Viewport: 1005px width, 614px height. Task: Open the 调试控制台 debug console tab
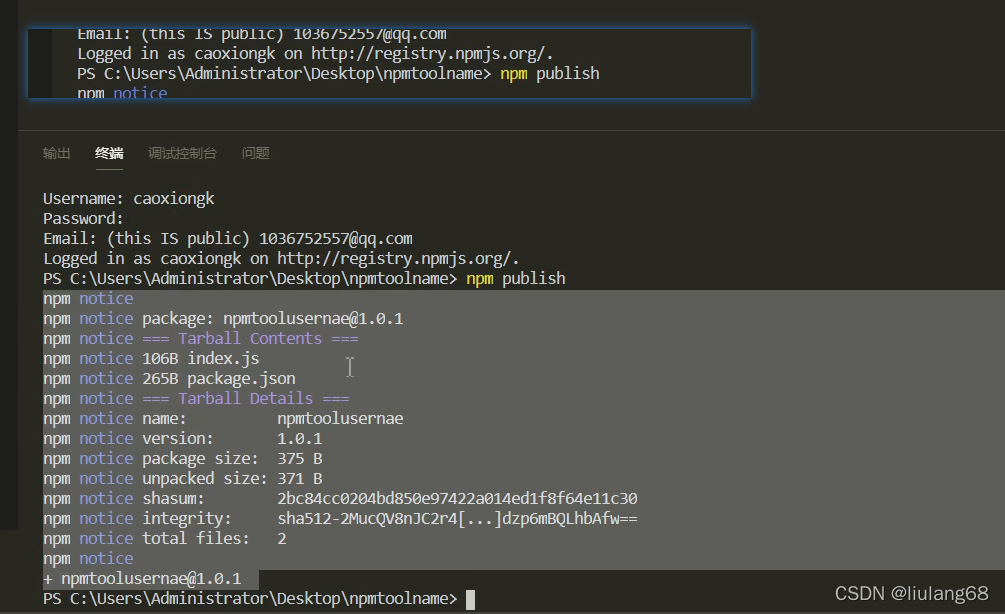182,153
